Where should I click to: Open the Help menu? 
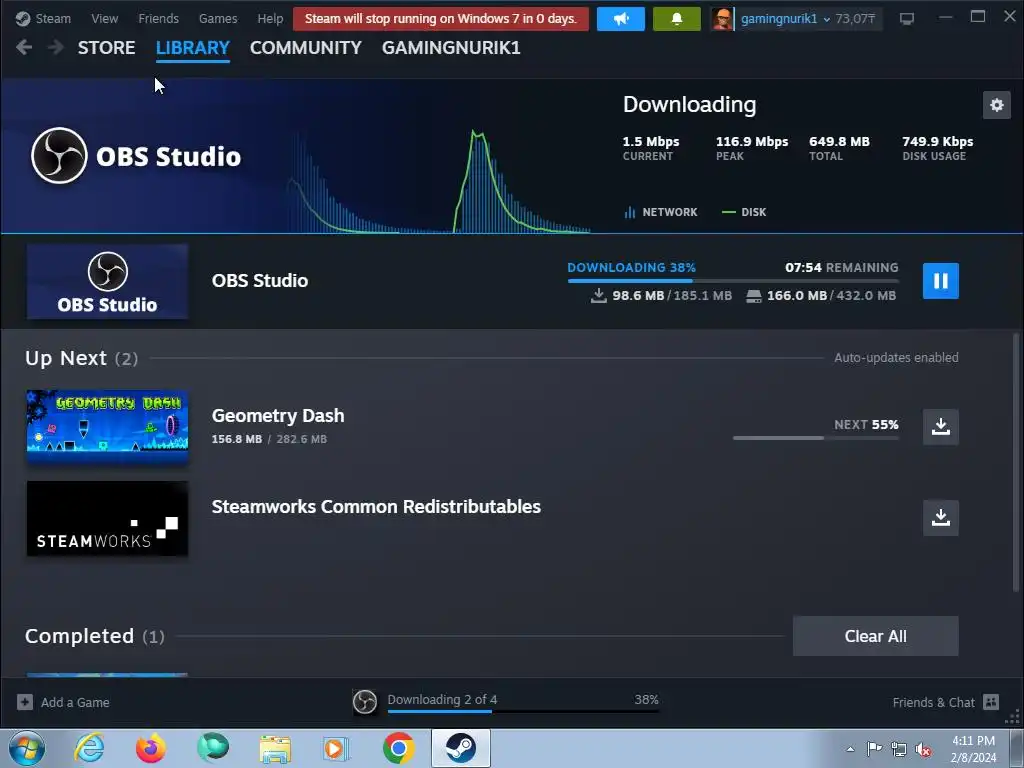270,18
